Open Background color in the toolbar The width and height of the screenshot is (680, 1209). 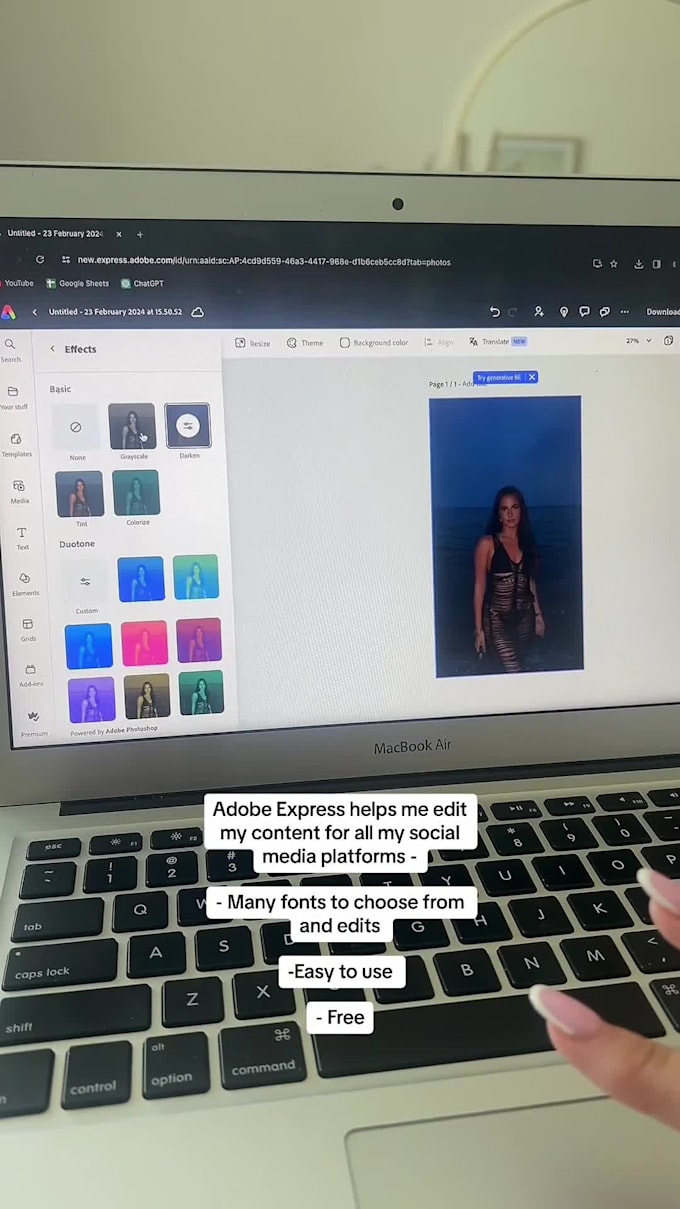click(374, 343)
